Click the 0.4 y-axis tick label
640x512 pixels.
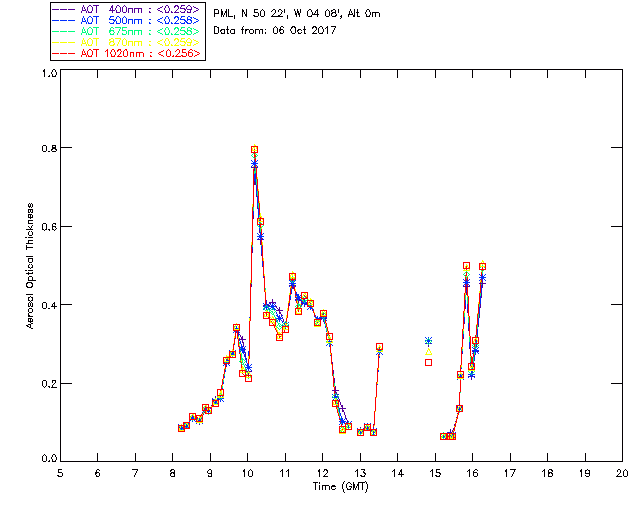coord(49,305)
